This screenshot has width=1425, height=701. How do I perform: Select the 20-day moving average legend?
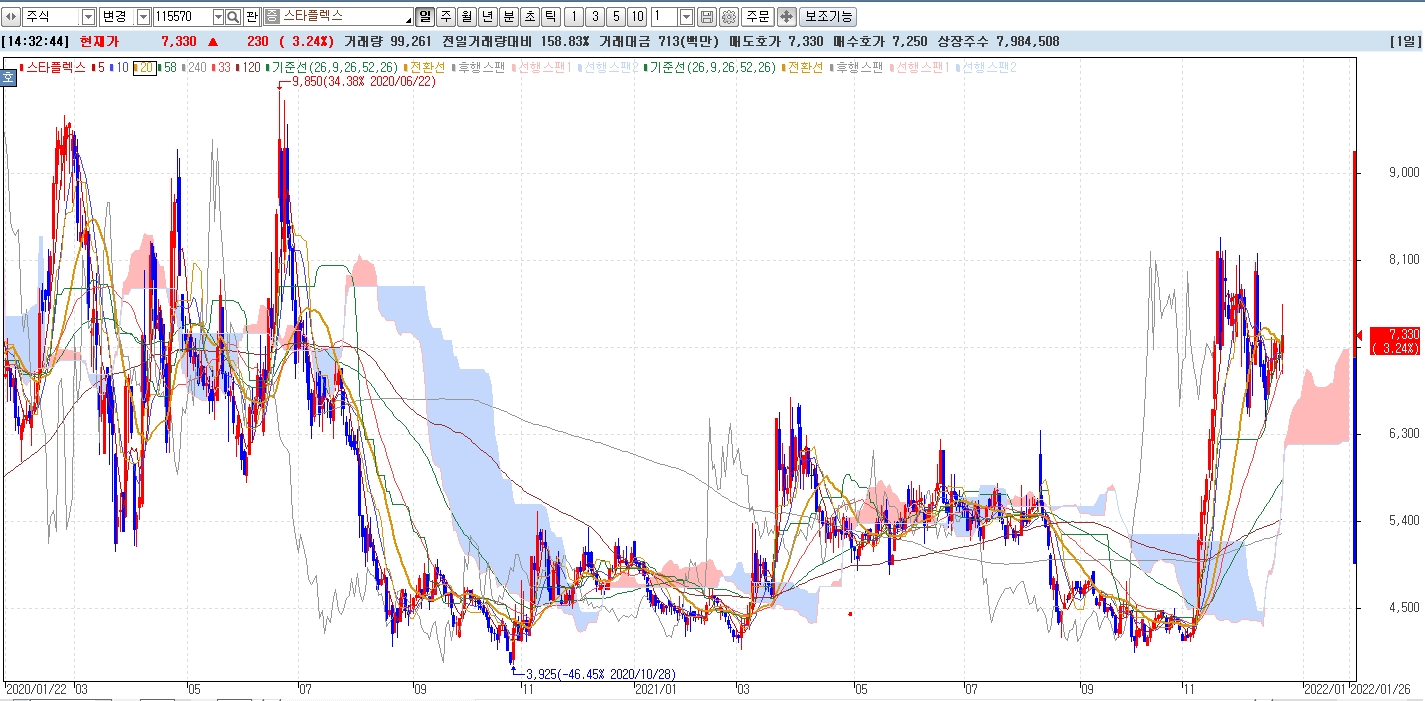(145, 67)
